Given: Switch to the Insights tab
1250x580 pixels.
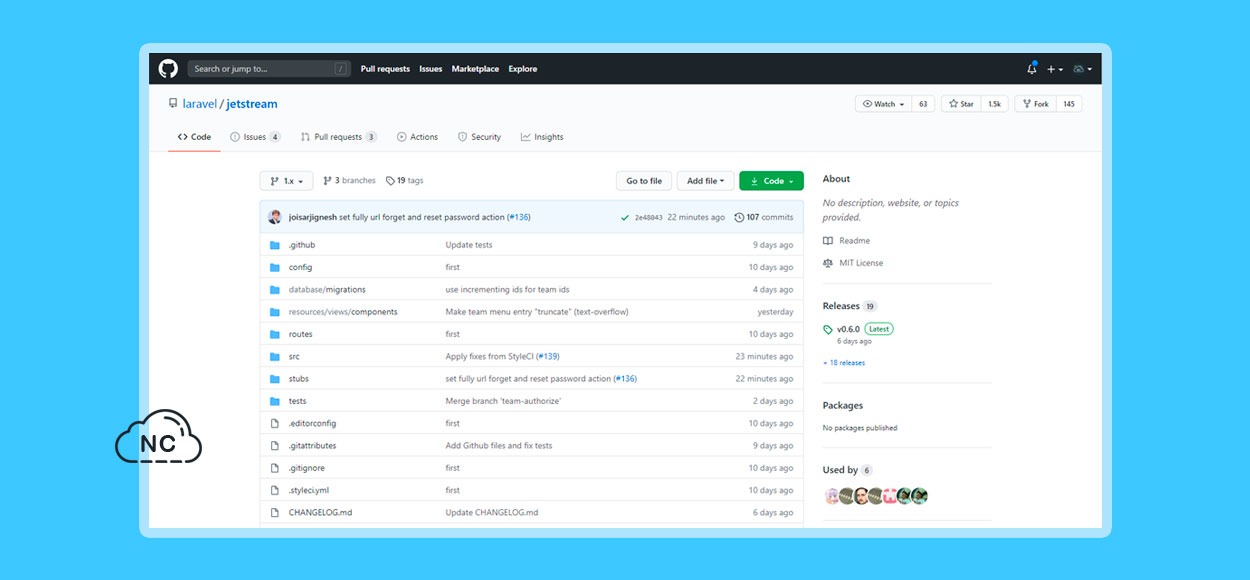Looking at the screenshot, I should coord(542,137).
